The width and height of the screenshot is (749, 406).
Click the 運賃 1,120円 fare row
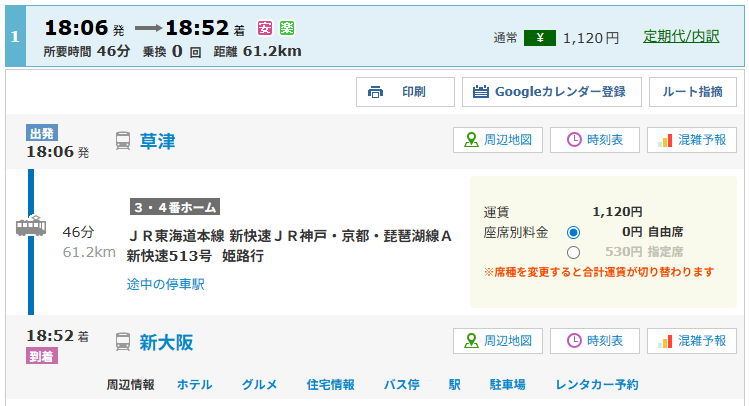tap(563, 212)
